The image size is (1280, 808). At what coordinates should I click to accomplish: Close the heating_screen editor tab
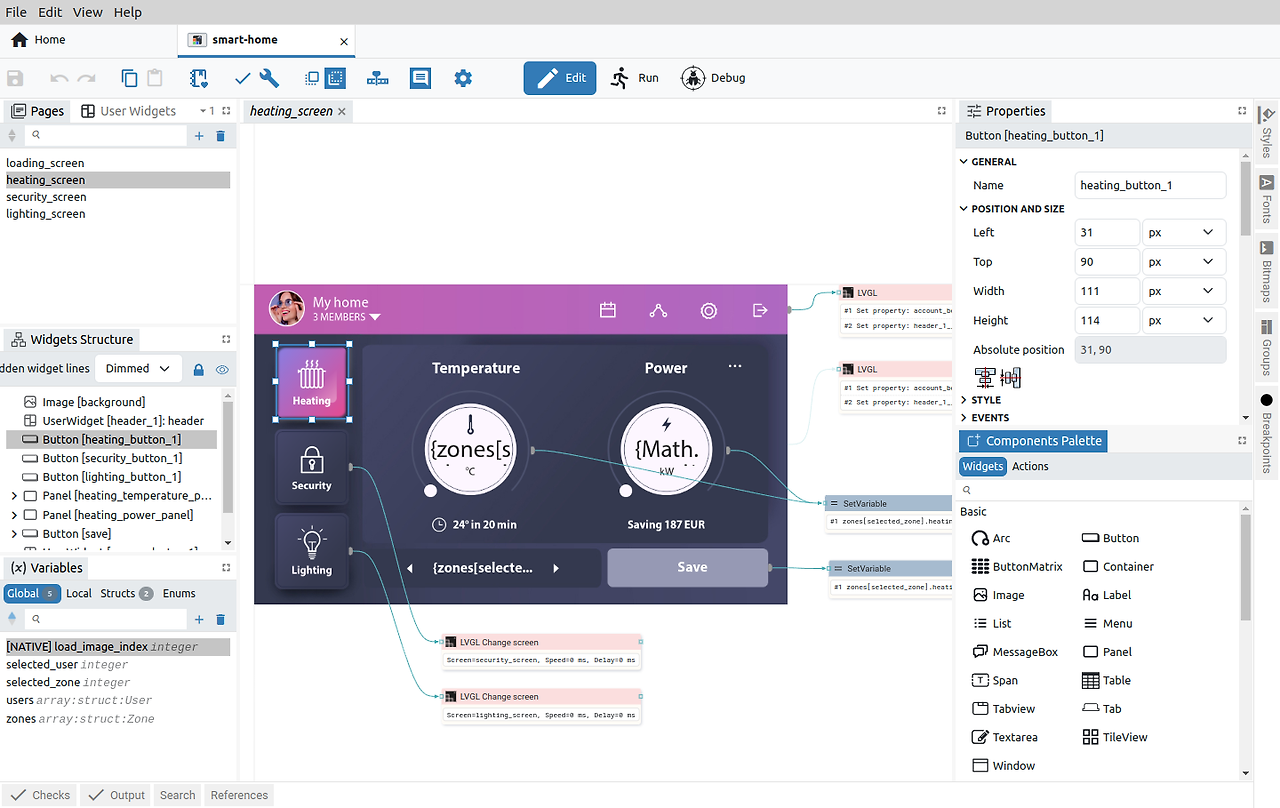click(x=342, y=111)
